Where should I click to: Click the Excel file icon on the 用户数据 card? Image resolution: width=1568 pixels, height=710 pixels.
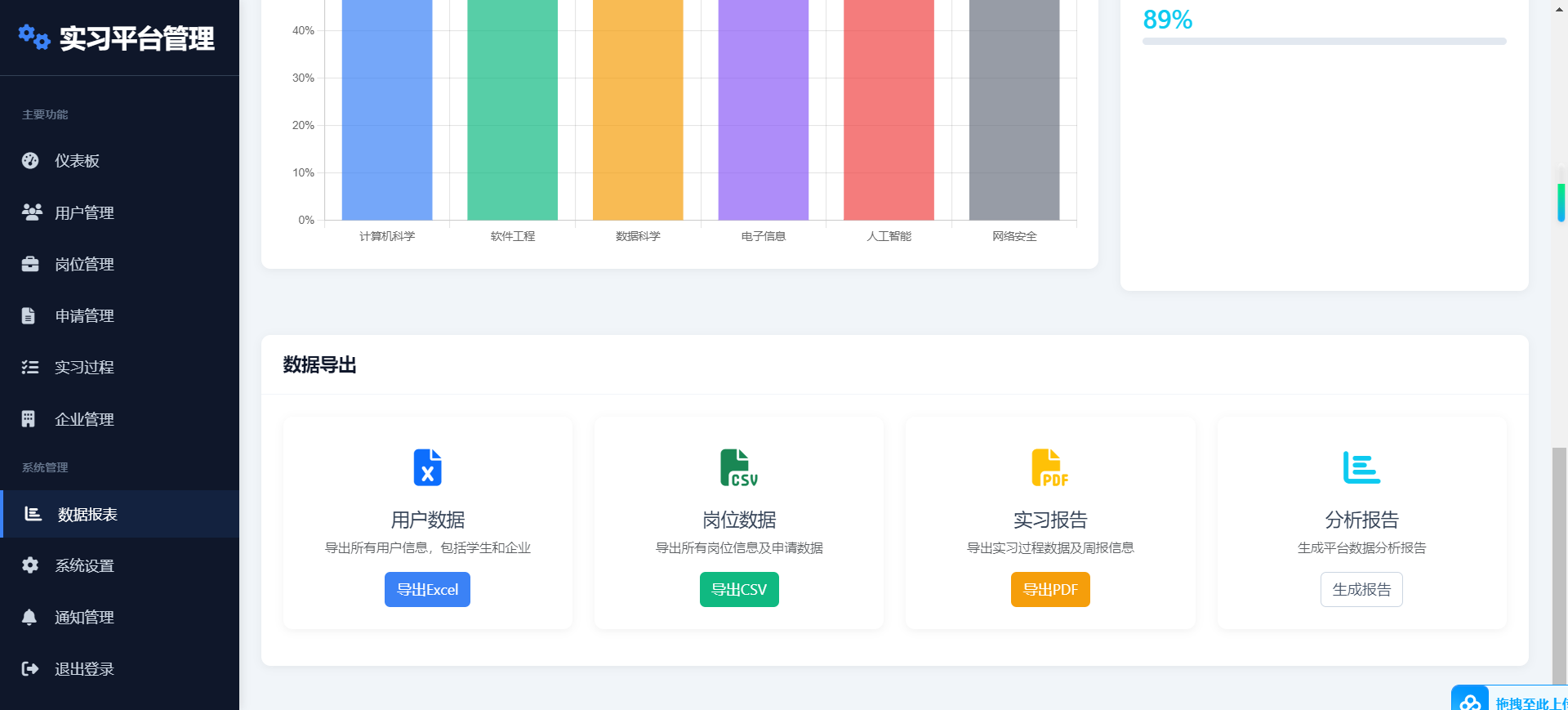pyautogui.click(x=427, y=467)
